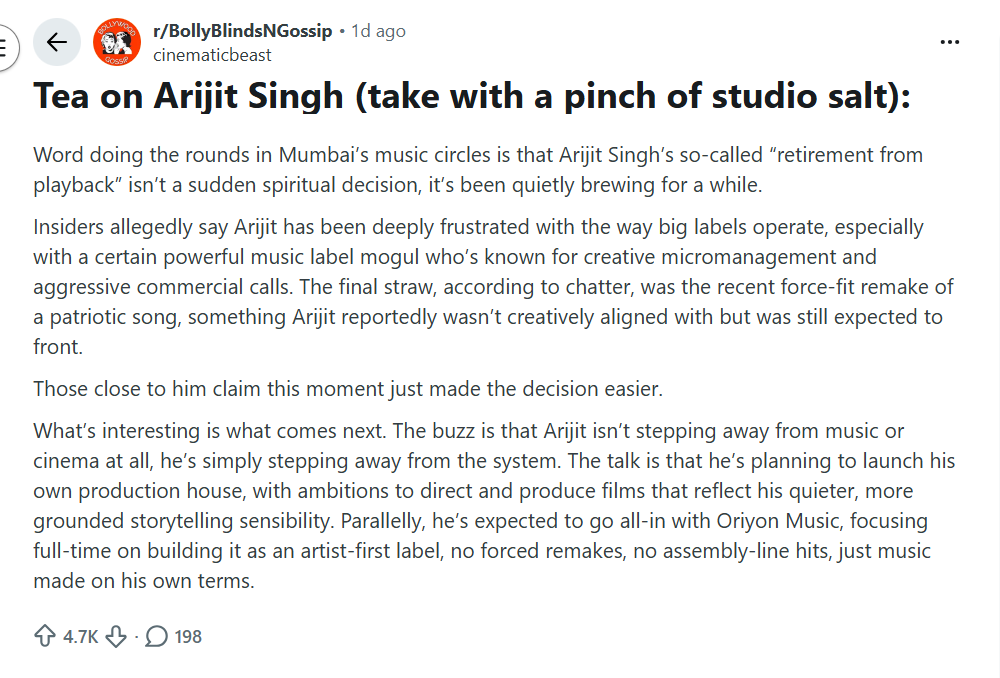Click the 1d ago timestamp
The width and height of the screenshot is (1000, 678).
(378, 30)
